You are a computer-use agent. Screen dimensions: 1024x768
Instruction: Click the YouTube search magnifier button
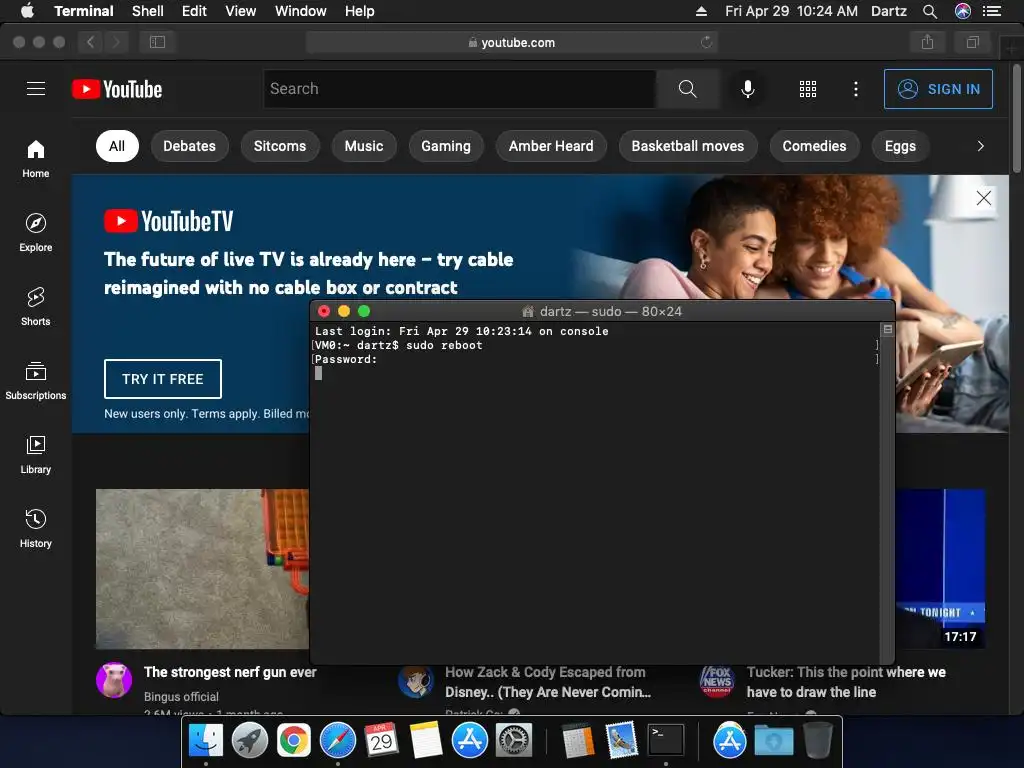tap(687, 89)
